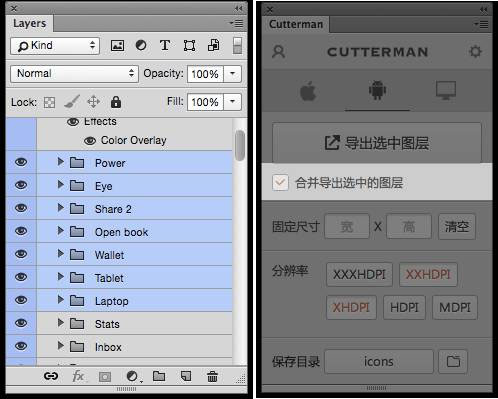Delete layer with trash icon
This screenshot has height=399, width=498.
212,376
